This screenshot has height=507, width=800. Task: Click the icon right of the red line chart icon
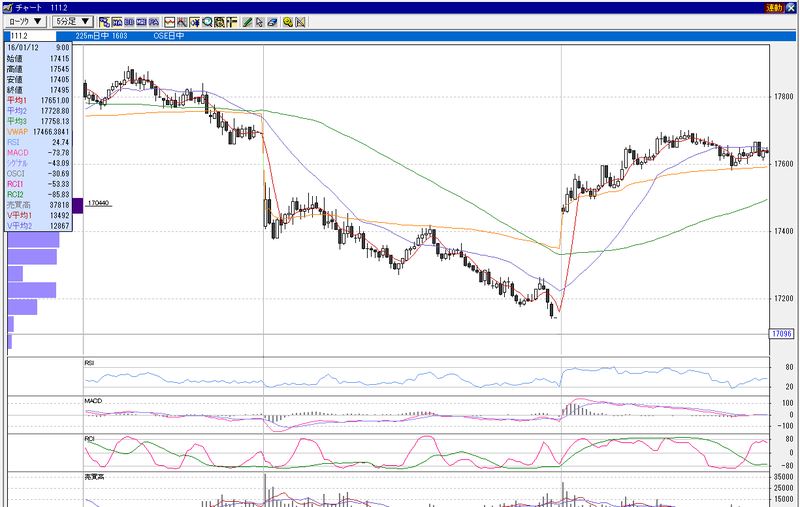pyautogui.click(x=182, y=22)
